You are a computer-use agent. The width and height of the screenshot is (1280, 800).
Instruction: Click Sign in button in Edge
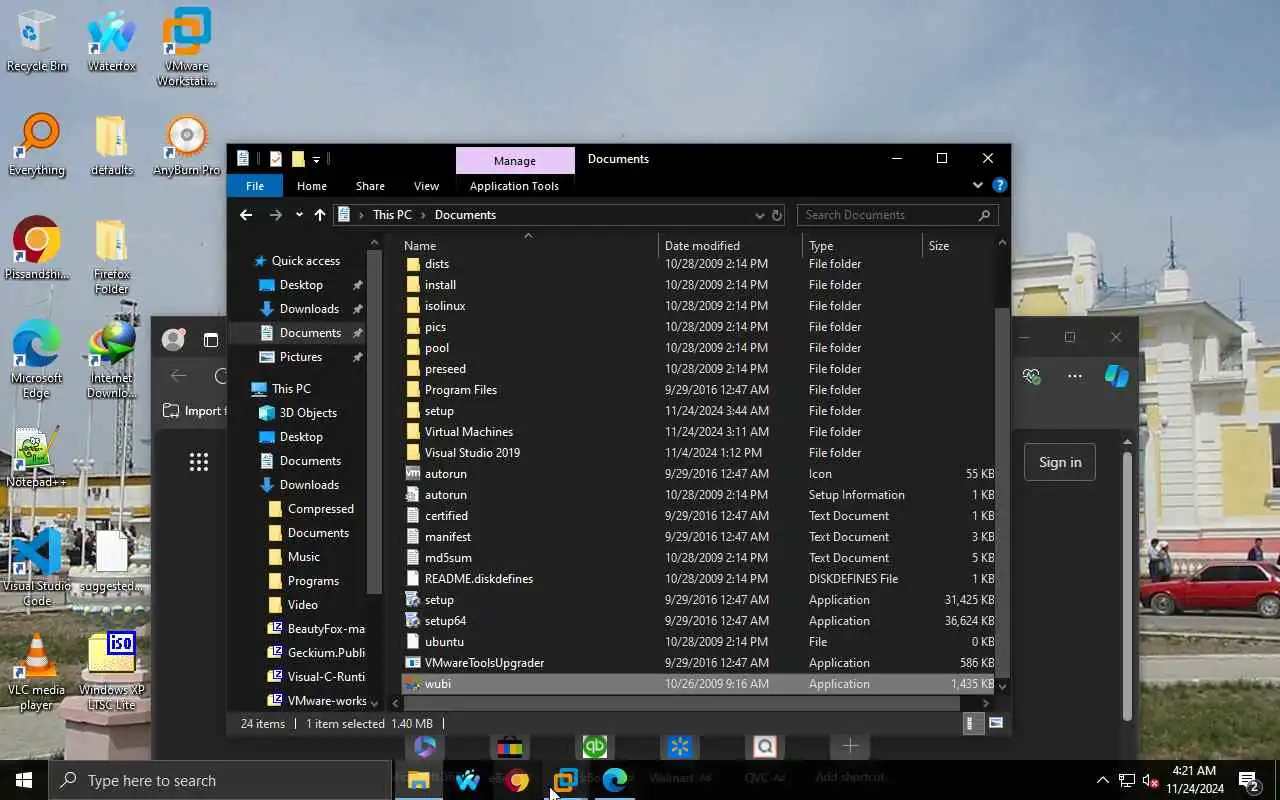(x=1060, y=462)
